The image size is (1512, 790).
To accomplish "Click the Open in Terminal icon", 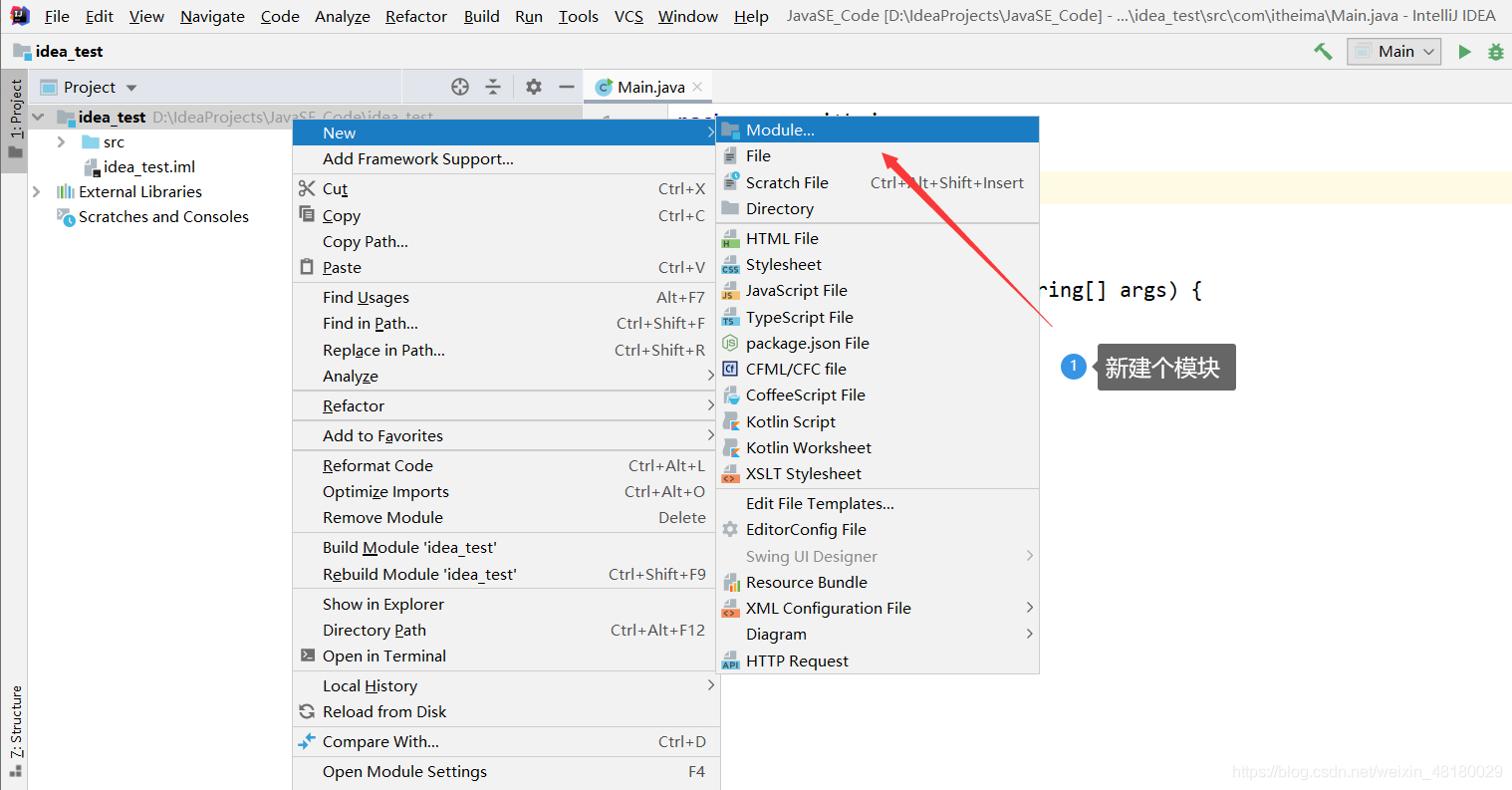I will point(307,656).
